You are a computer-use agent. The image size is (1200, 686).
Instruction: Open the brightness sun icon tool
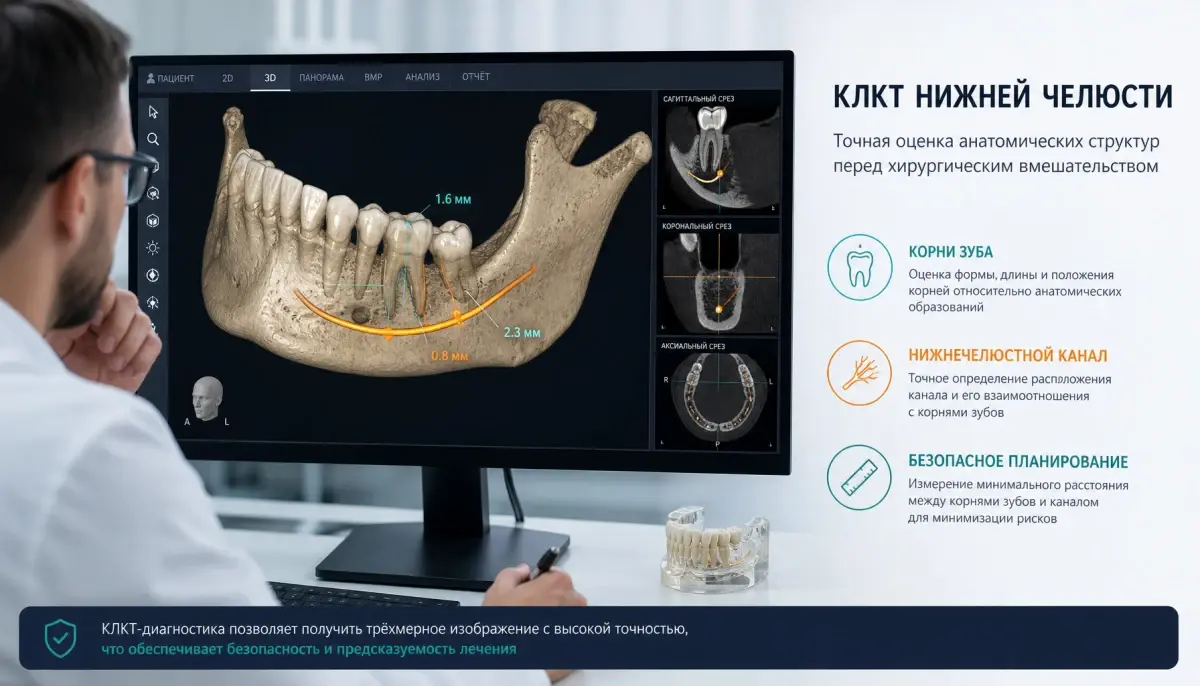click(x=153, y=247)
